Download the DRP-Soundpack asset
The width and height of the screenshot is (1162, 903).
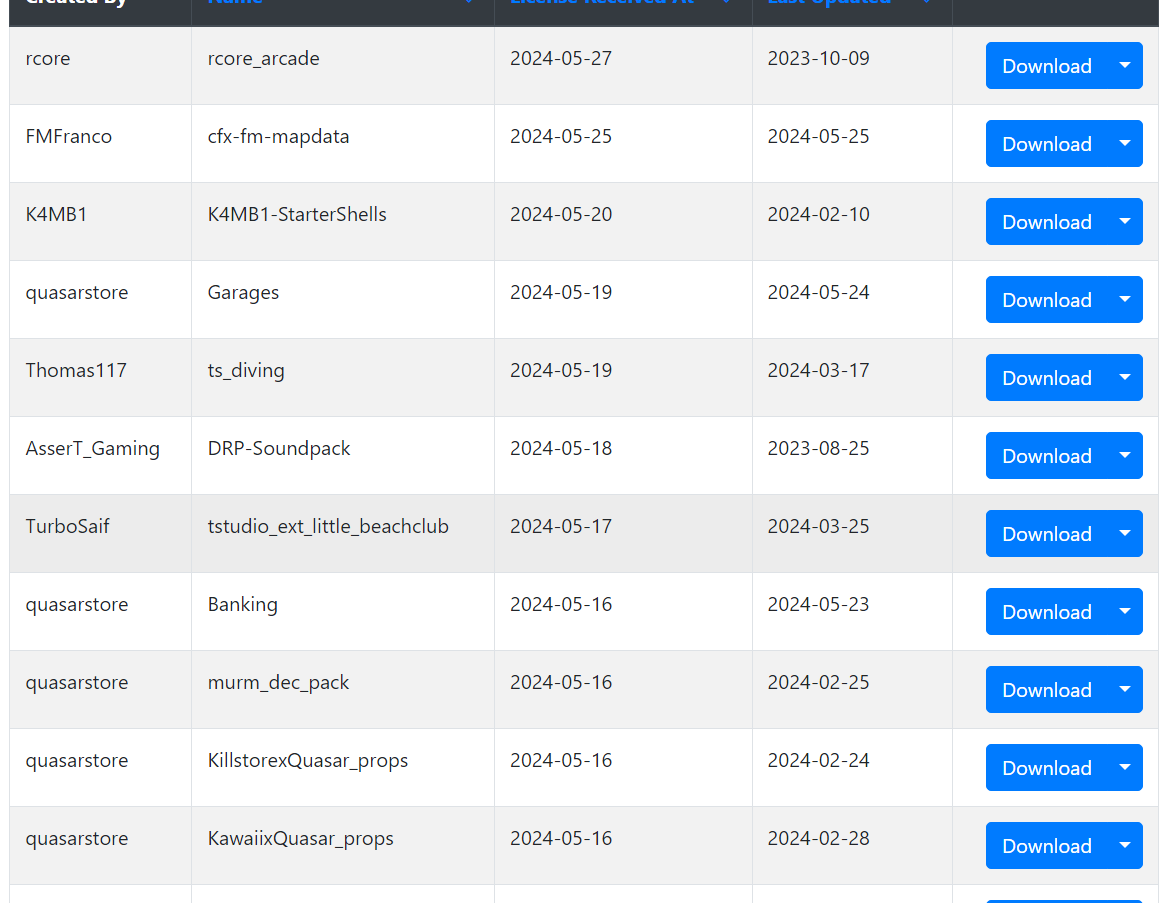tap(1046, 456)
